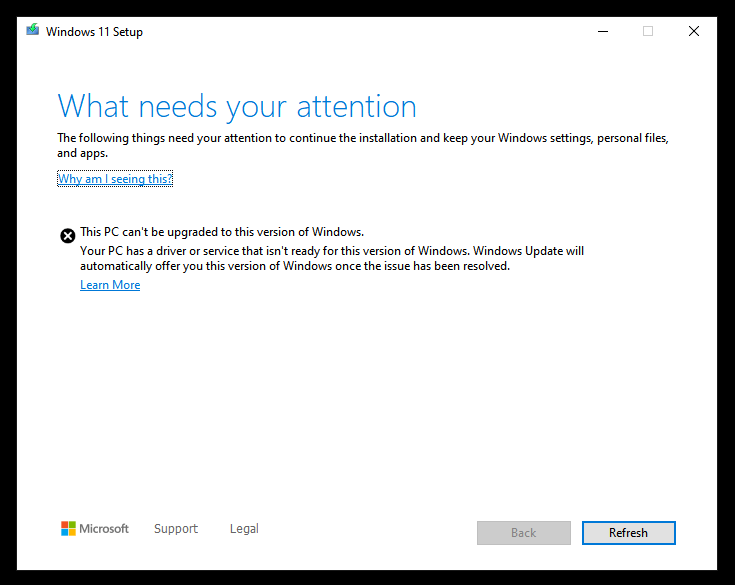Open the Learn More link
The width and height of the screenshot is (735, 585).
pyautogui.click(x=110, y=285)
